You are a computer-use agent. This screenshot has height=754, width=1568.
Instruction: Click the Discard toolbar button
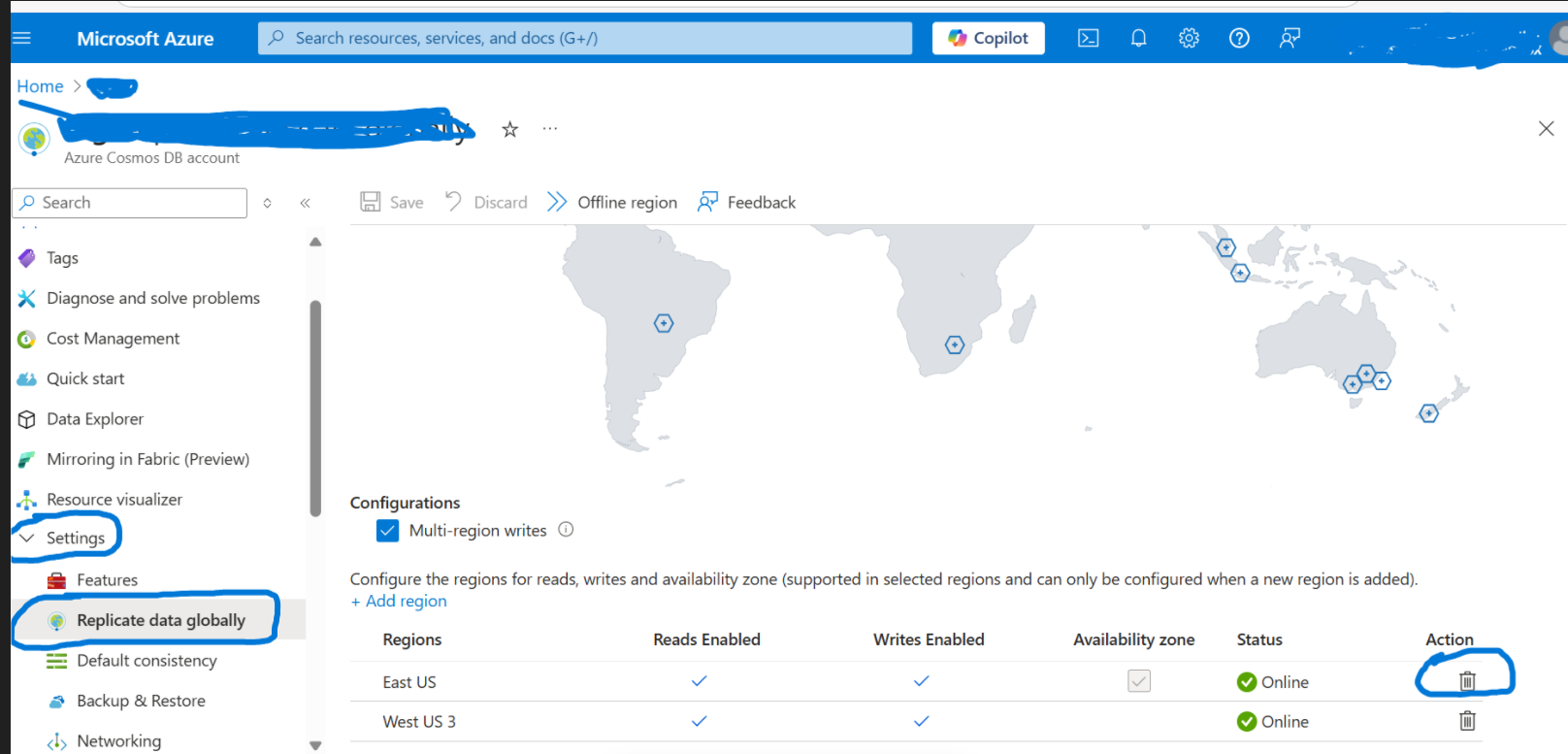(x=486, y=202)
